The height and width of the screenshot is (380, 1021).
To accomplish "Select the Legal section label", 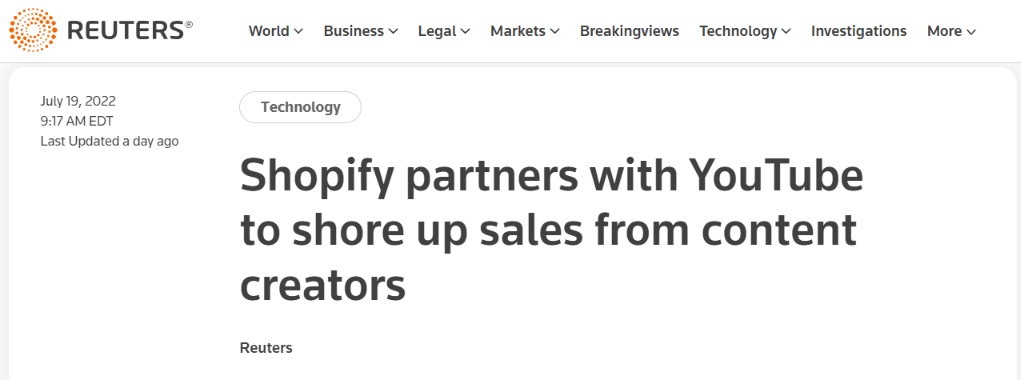I will pos(437,31).
